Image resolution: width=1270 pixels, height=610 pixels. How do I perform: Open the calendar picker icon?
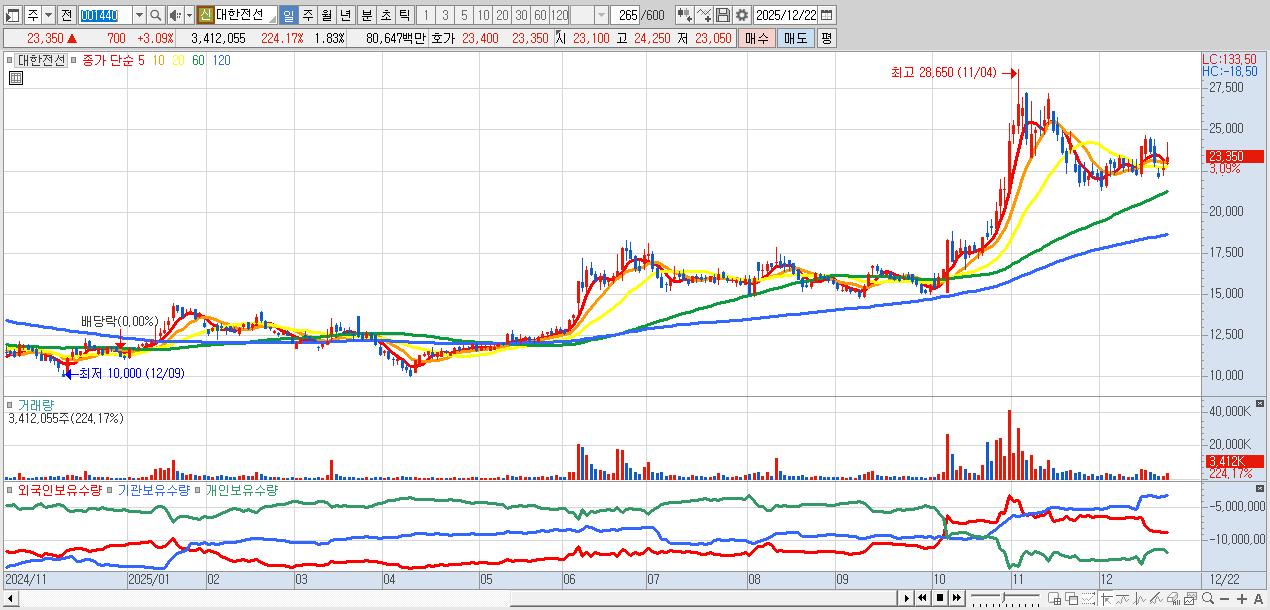coord(827,15)
